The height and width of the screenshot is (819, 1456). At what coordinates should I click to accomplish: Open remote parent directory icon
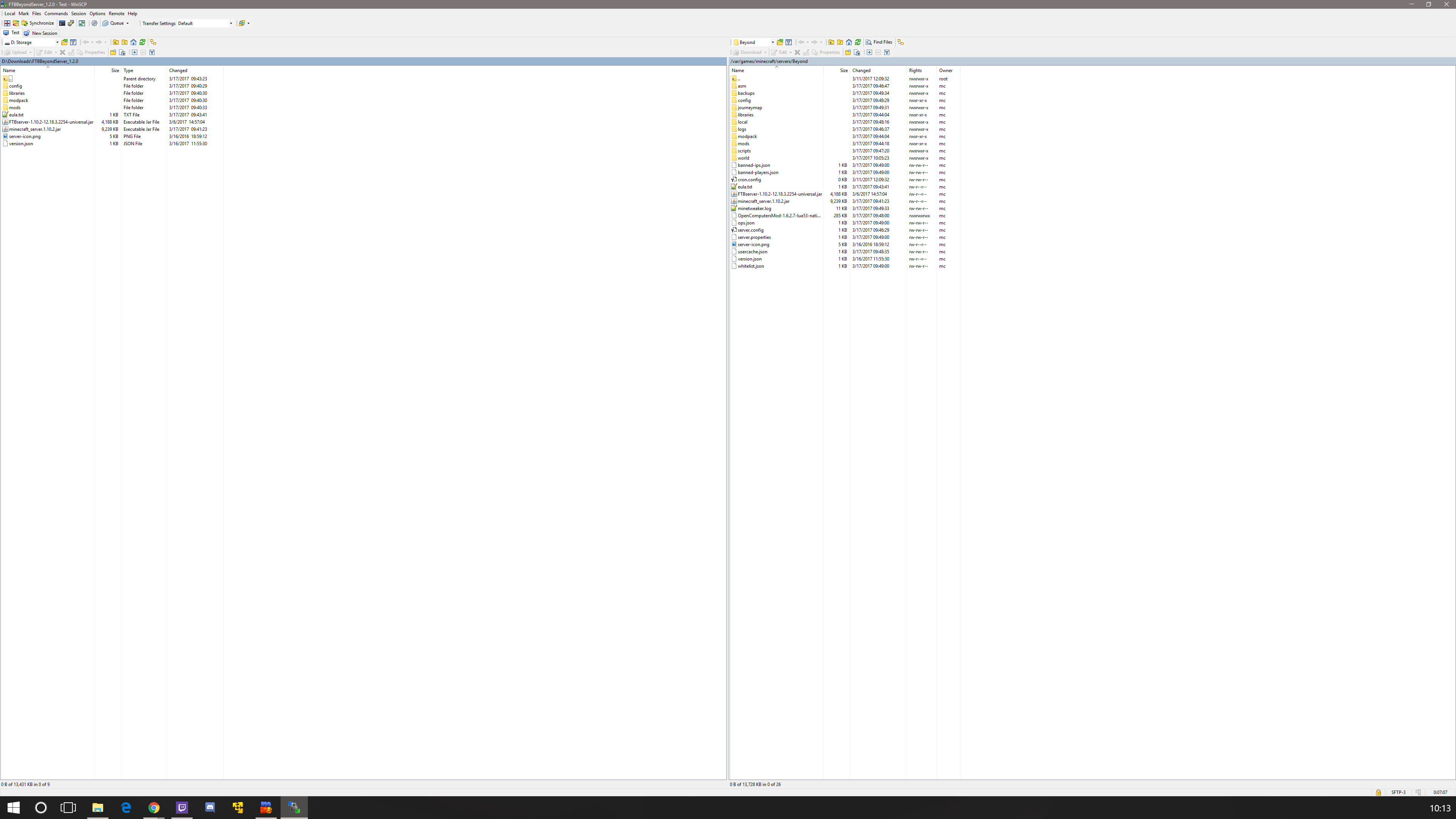[x=832, y=42]
